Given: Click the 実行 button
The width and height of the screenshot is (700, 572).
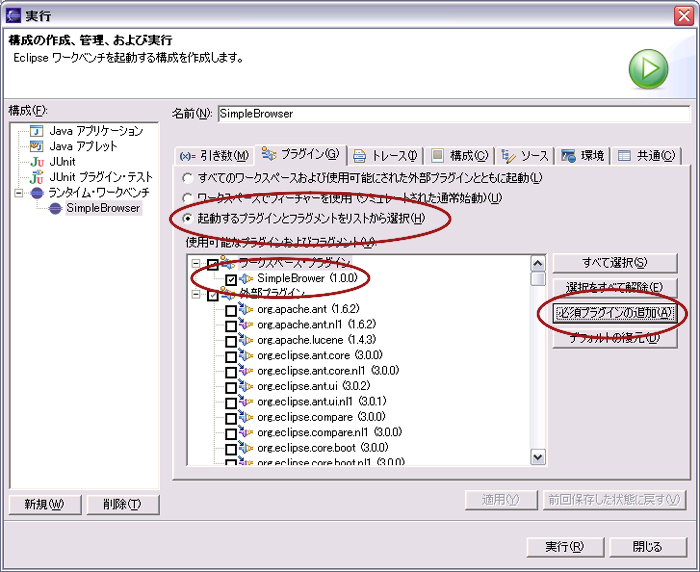Looking at the screenshot, I should point(565,547).
